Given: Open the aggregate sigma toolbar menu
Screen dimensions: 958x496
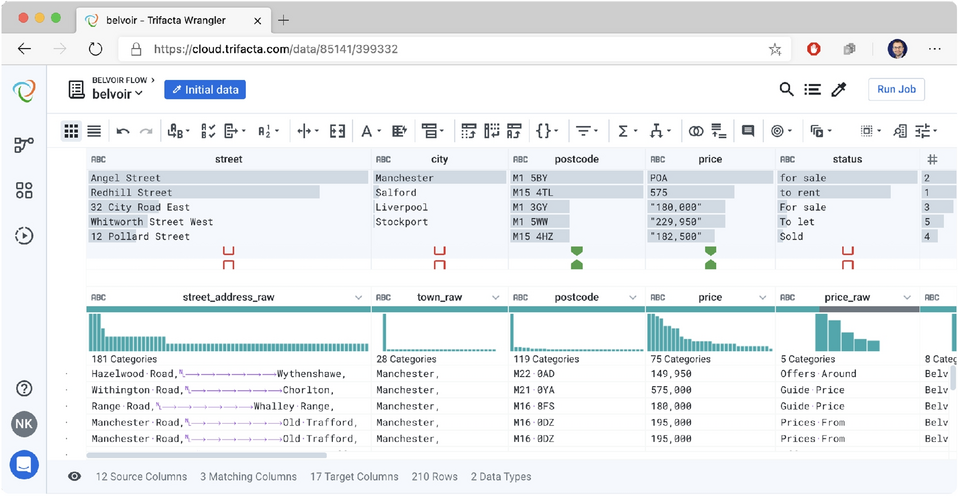Looking at the screenshot, I should (x=626, y=131).
